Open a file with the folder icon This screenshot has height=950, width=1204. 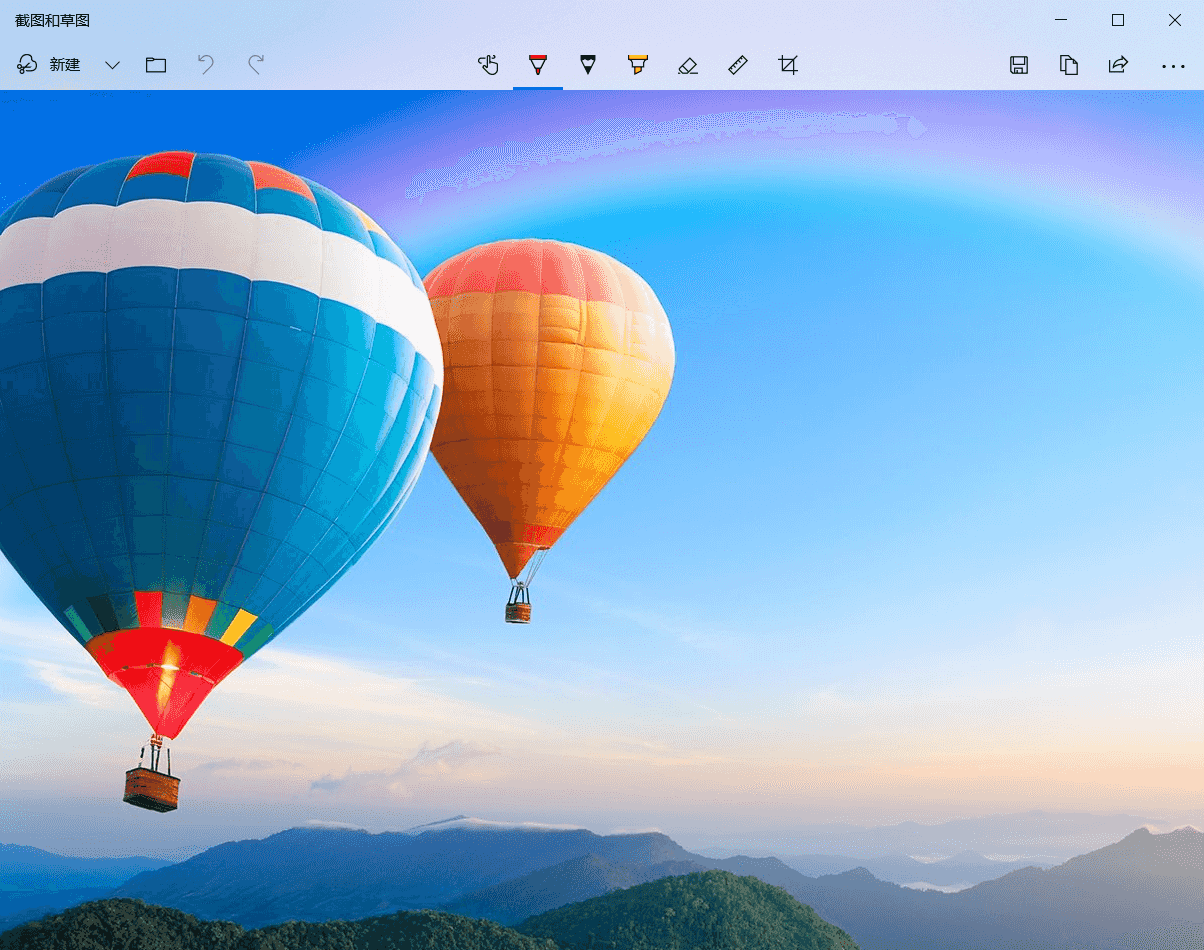[x=156, y=66]
